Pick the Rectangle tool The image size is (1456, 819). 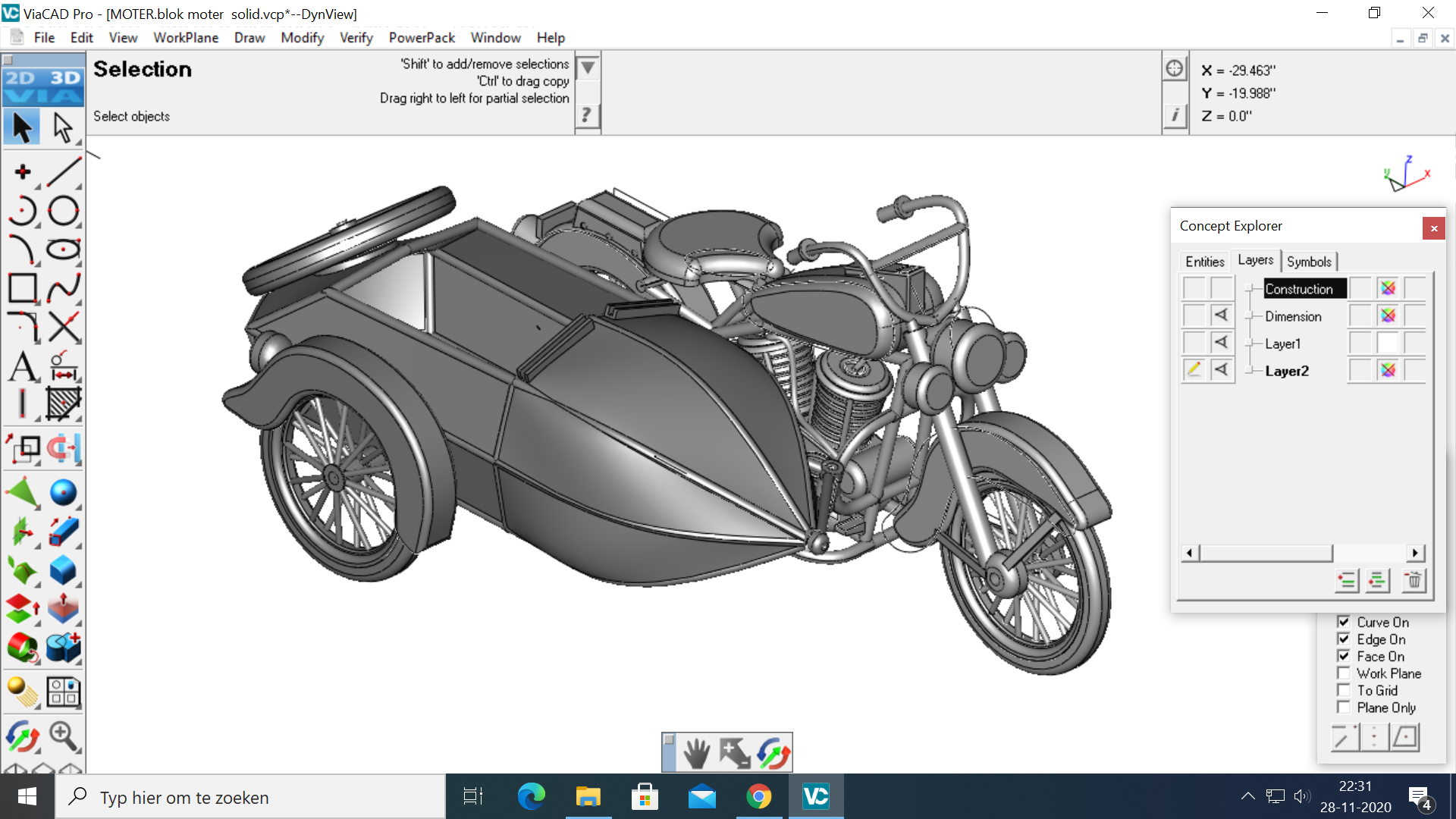pos(22,288)
